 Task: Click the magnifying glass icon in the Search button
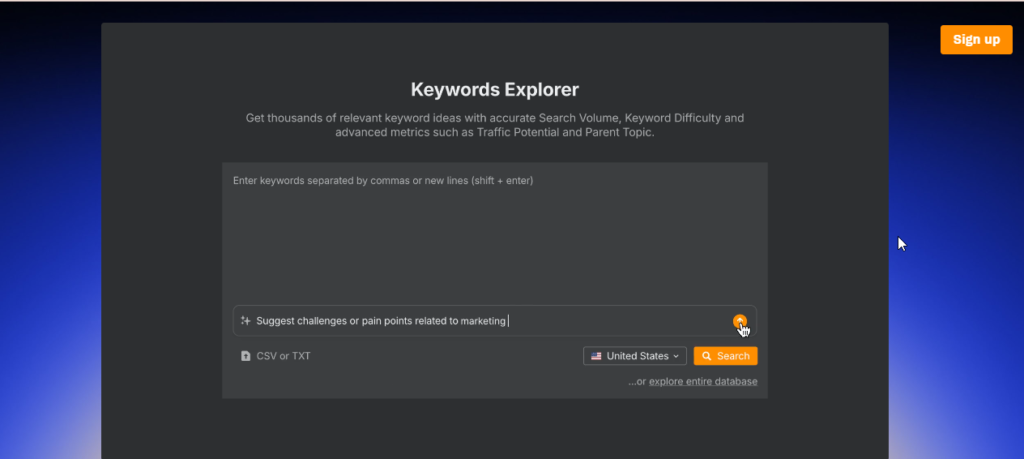point(707,356)
